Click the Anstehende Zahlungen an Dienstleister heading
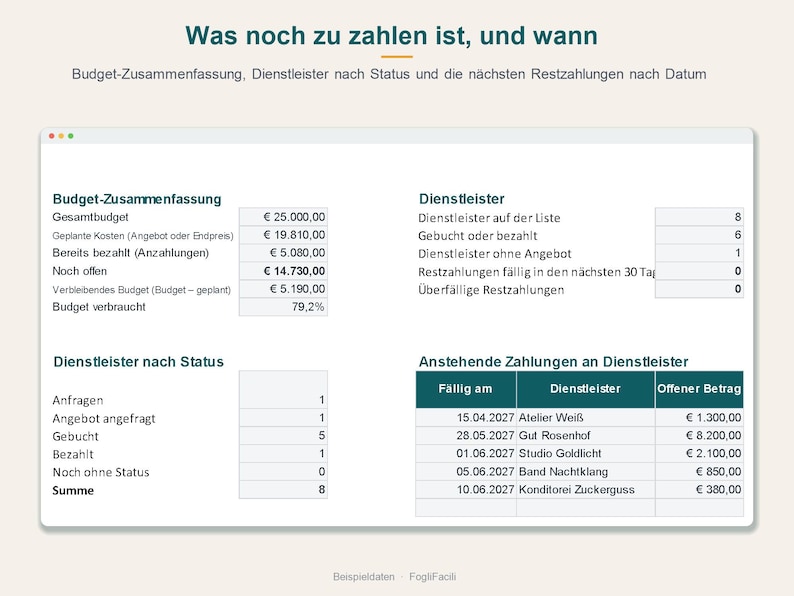 click(553, 362)
